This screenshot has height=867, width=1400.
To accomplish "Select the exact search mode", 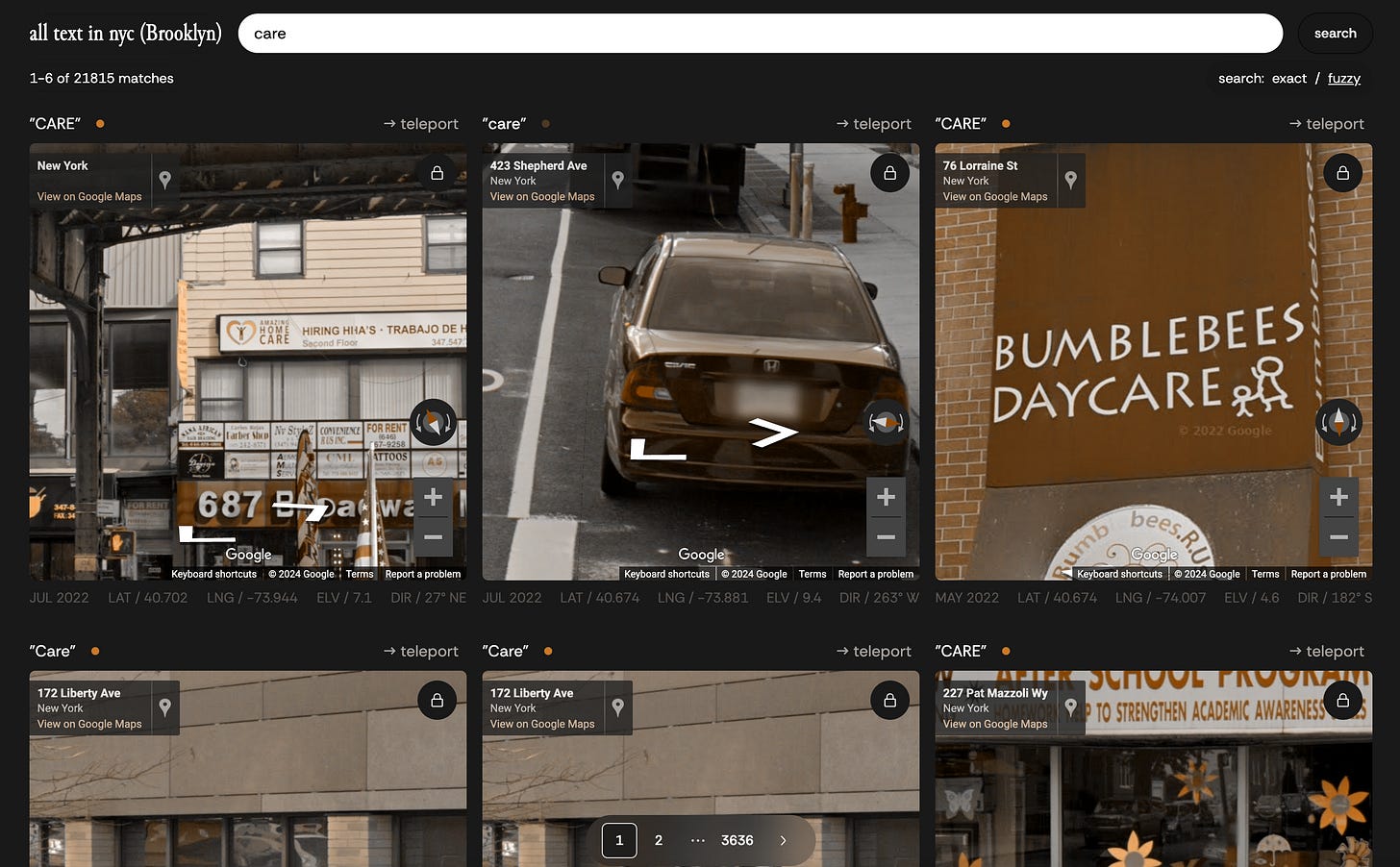I will (x=1289, y=79).
